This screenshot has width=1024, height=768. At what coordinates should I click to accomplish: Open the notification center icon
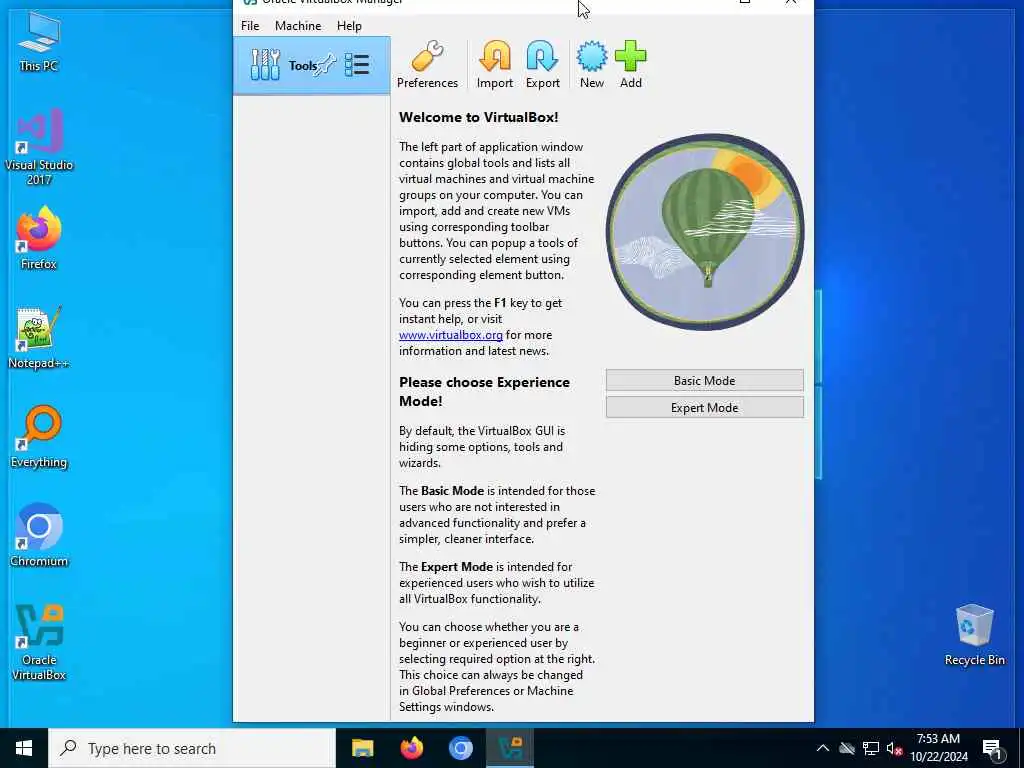pos(992,749)
